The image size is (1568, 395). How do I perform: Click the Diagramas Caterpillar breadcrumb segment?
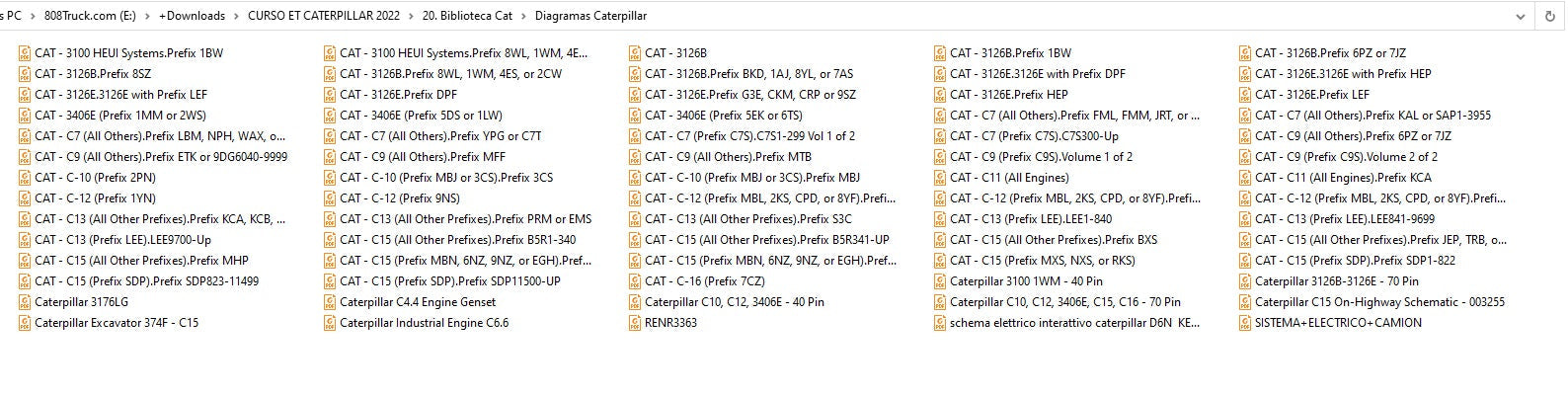590,16
